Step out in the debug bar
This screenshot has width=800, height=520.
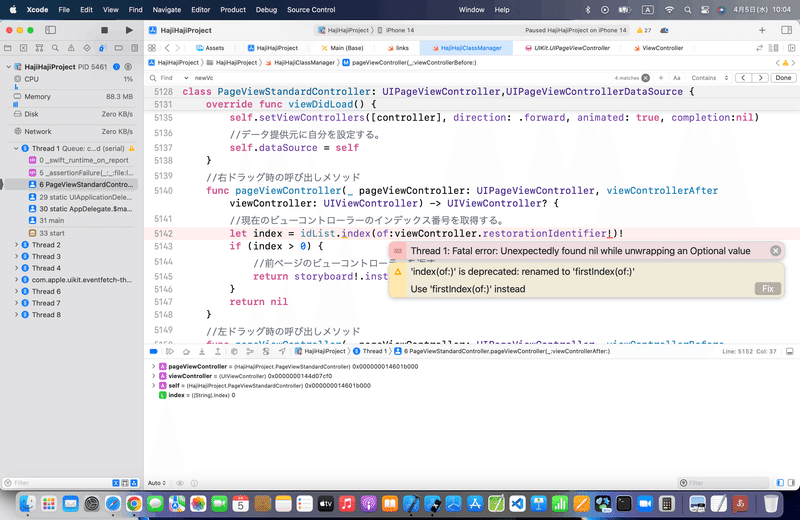pyautogui.click(x=218, y=352)
